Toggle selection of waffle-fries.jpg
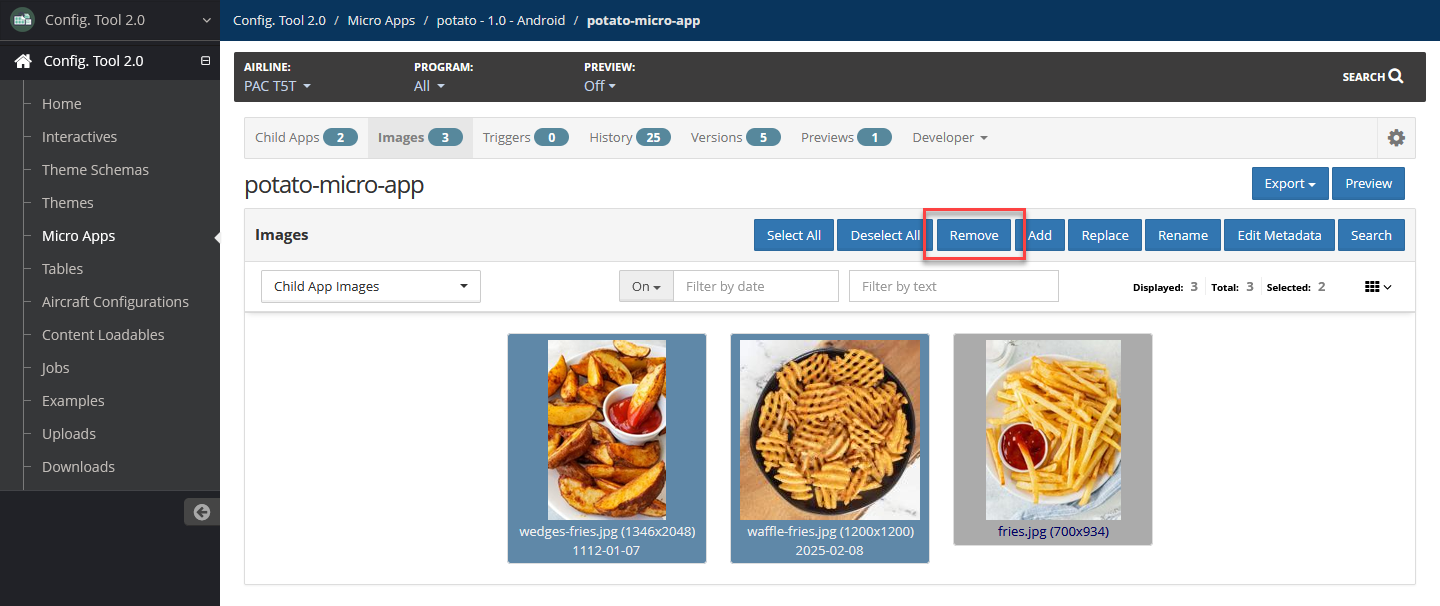 [830, 448]
